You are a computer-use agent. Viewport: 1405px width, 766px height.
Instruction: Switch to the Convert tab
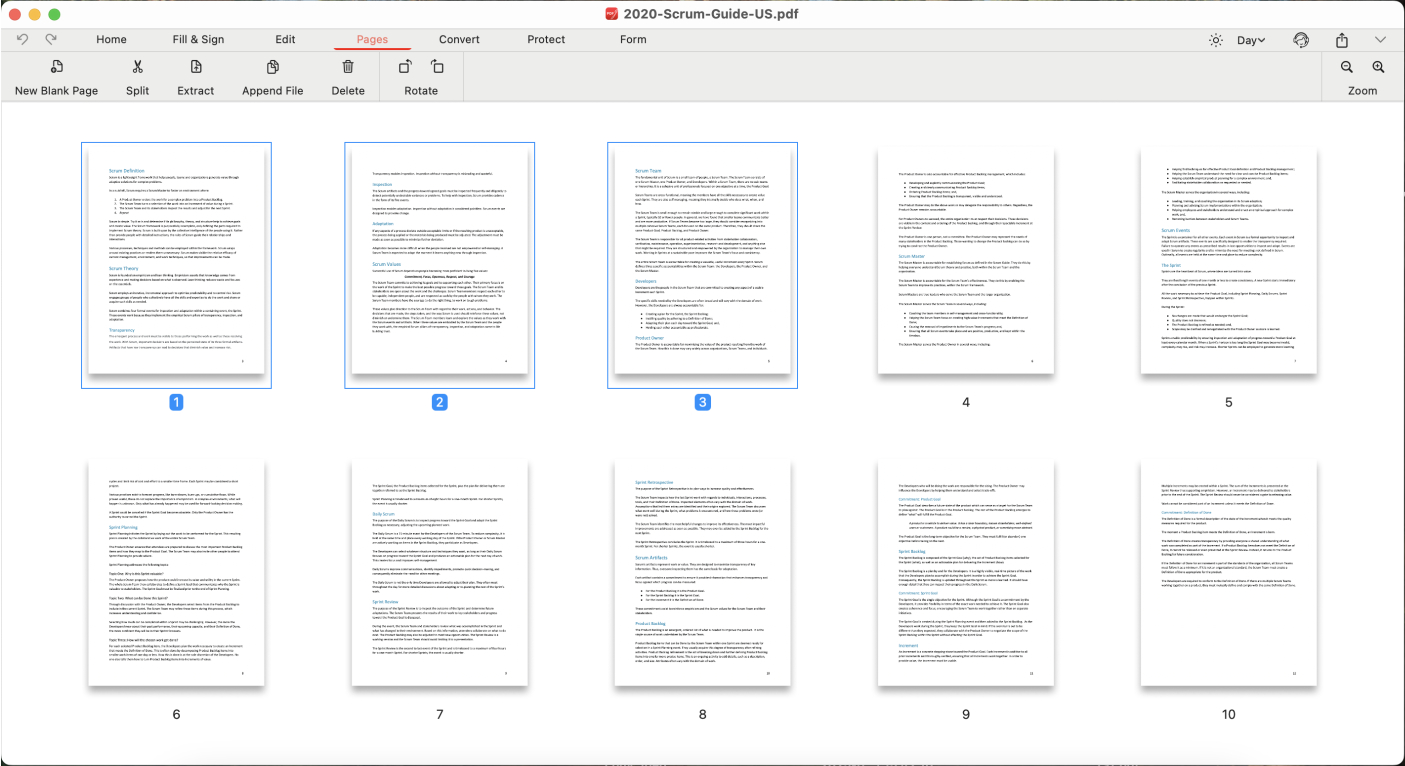(459, 39)
